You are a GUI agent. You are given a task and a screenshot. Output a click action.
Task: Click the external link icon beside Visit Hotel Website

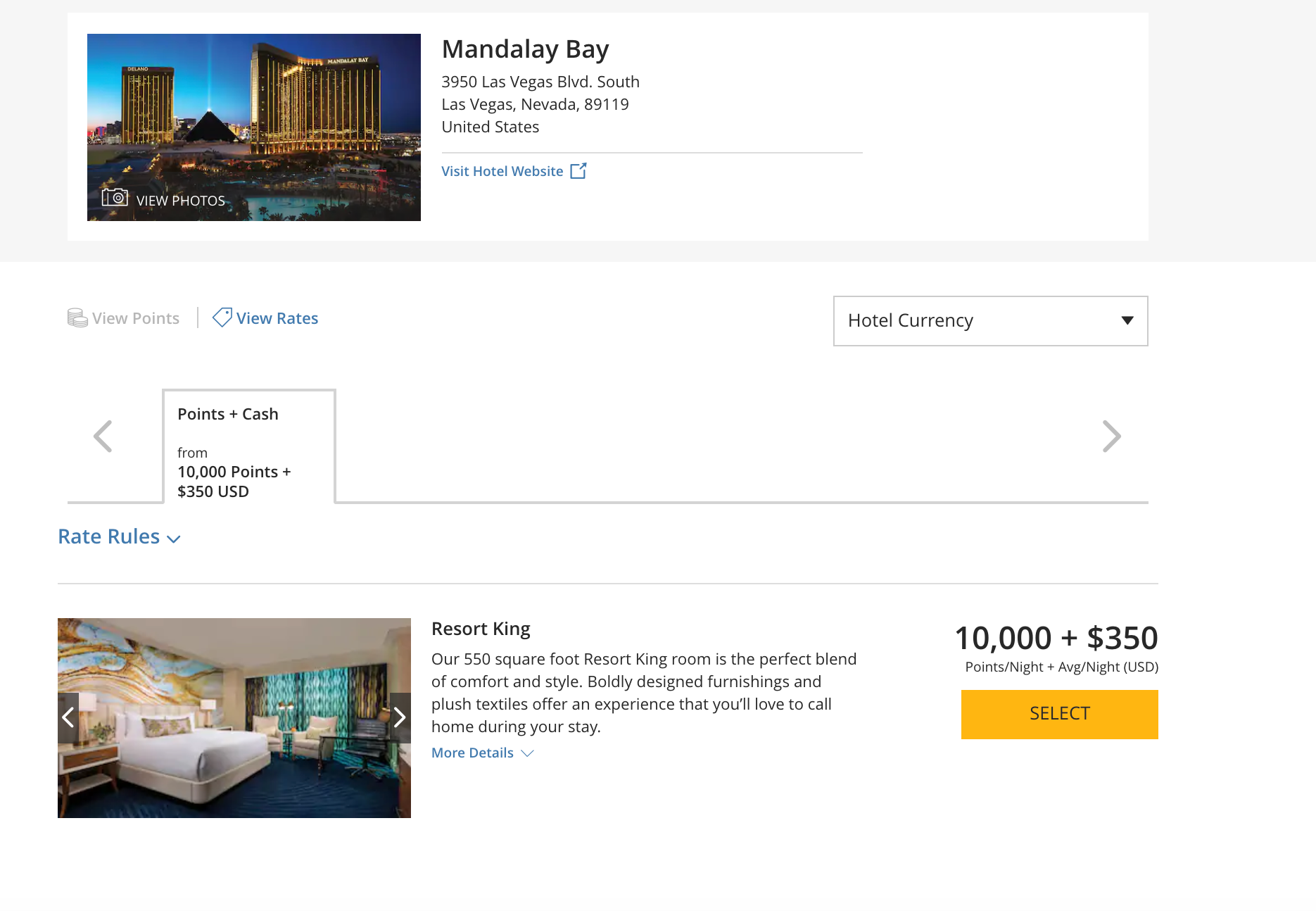pyautogui.click(x=578, y=171)
